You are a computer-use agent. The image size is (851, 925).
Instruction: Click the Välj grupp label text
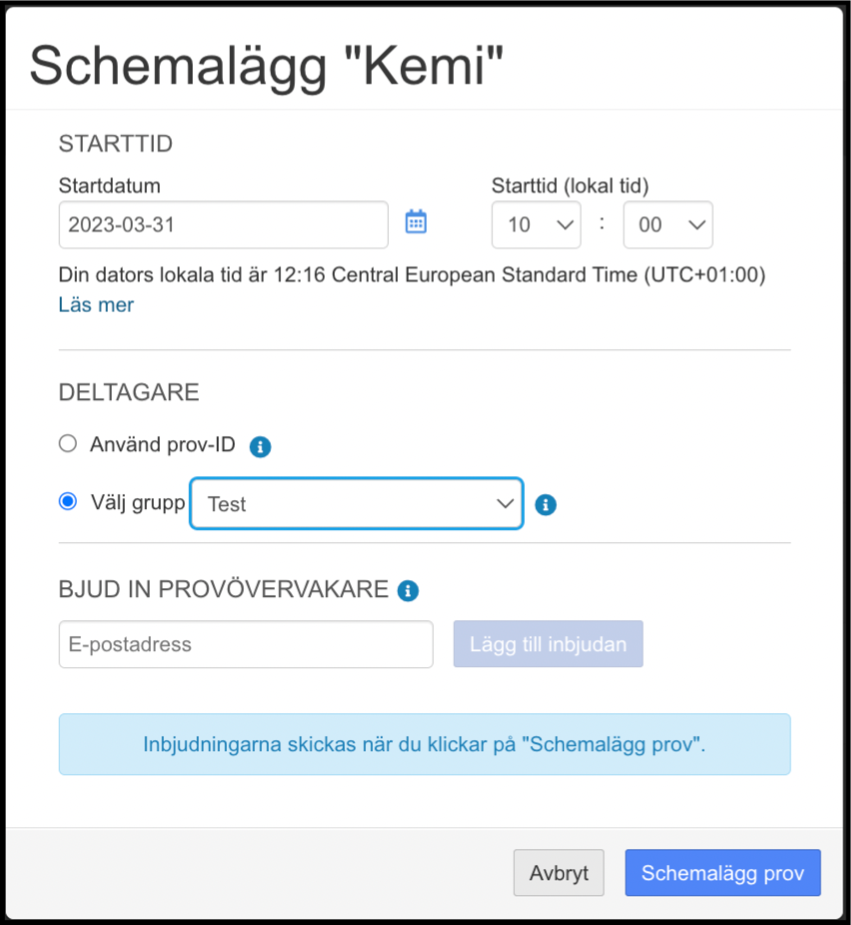(138, 503)
